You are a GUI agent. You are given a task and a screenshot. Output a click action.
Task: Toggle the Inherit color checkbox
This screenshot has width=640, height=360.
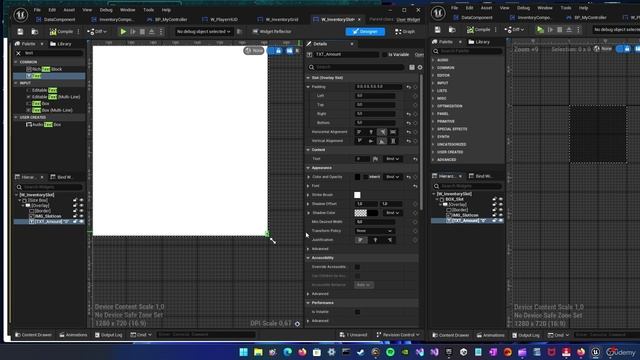[366, 177]
